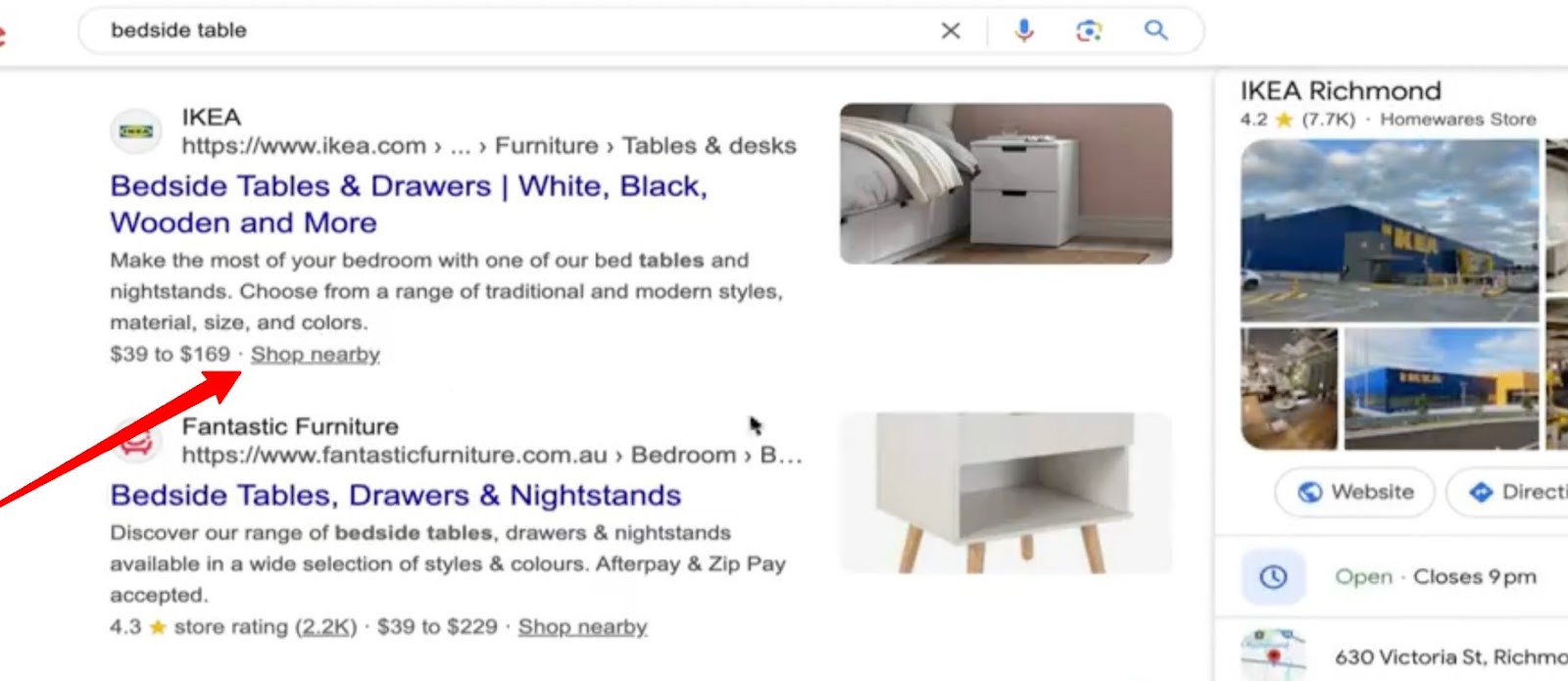Click Shop nearby under IKEA result
The image size is (1568, 681).
315,355
